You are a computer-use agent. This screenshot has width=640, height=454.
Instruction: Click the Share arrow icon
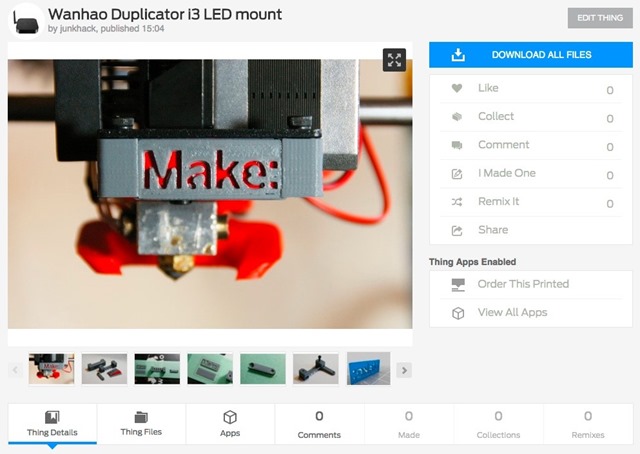(x=457, y=231)
